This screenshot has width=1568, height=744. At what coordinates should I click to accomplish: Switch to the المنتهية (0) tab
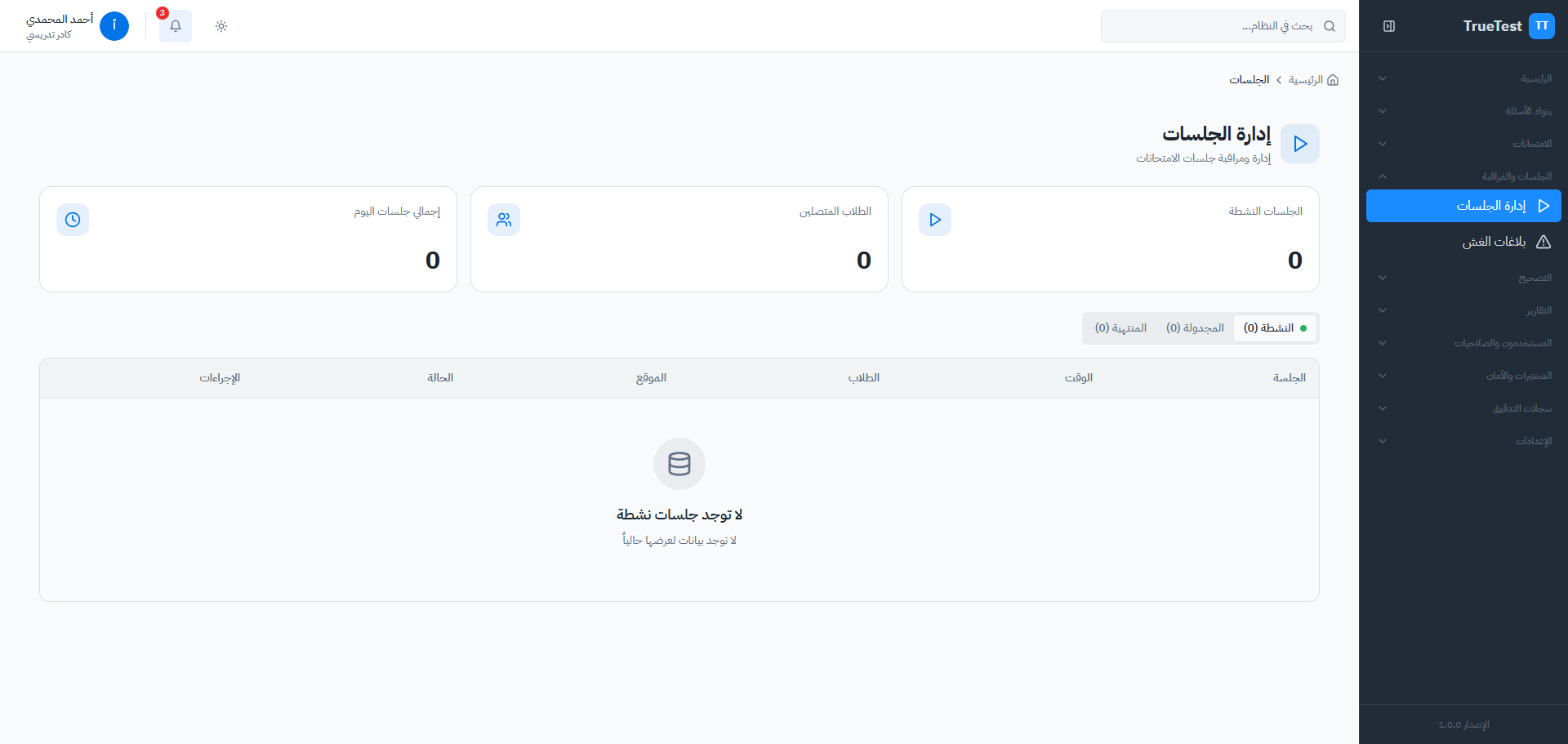pyautogui.click(x=1120, y=328)
